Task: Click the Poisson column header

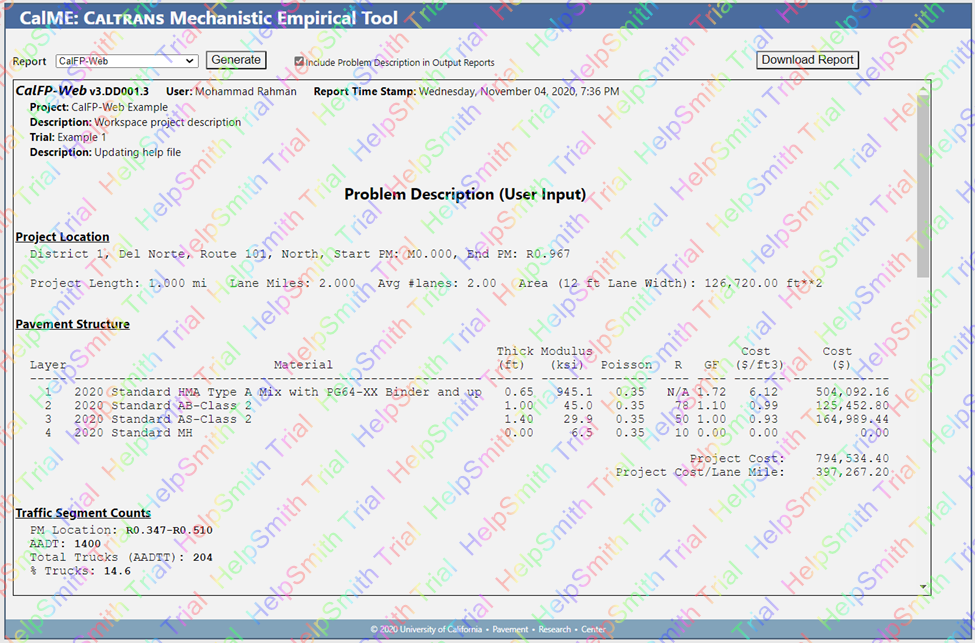Action: click(626, 365)
